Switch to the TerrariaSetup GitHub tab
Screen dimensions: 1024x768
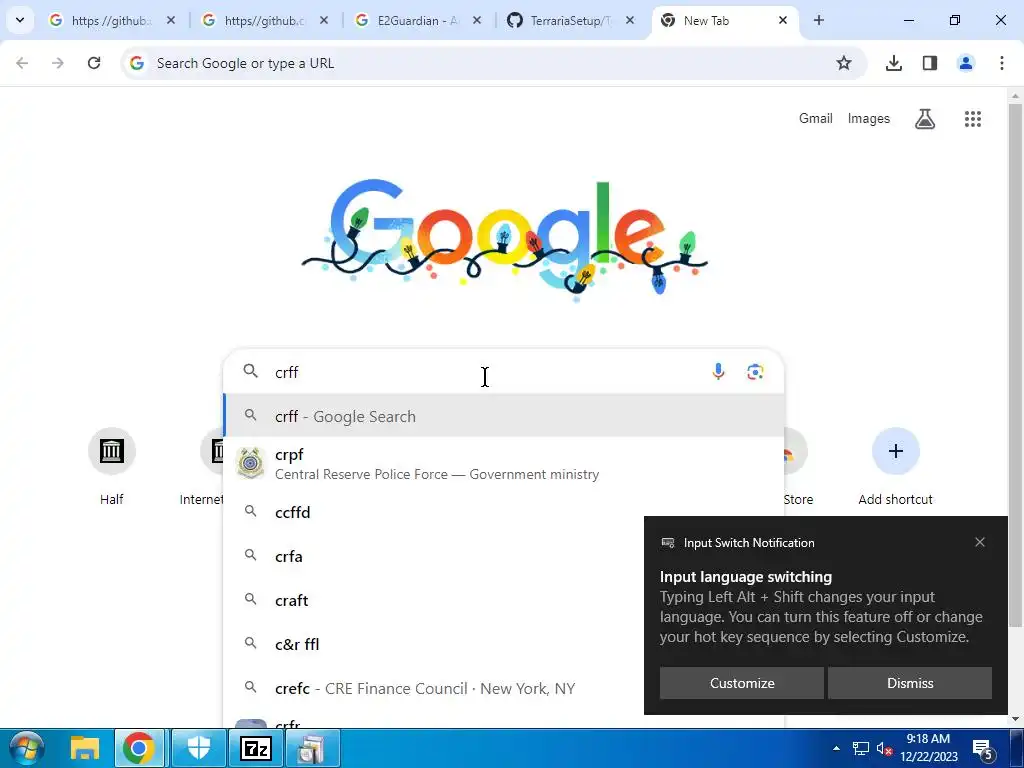[x=571, y=21]
